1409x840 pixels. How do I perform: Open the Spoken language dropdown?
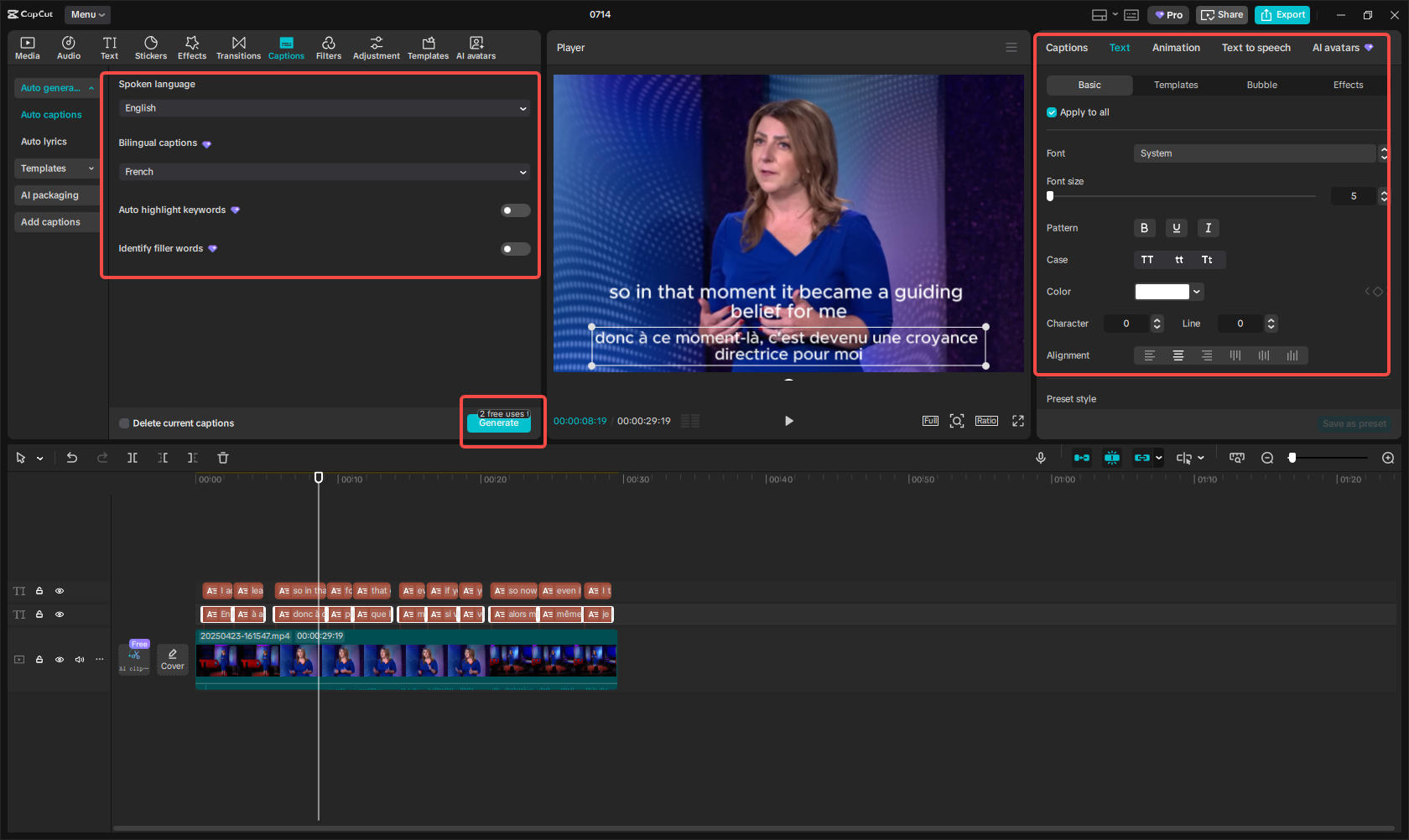pos(324,108)
